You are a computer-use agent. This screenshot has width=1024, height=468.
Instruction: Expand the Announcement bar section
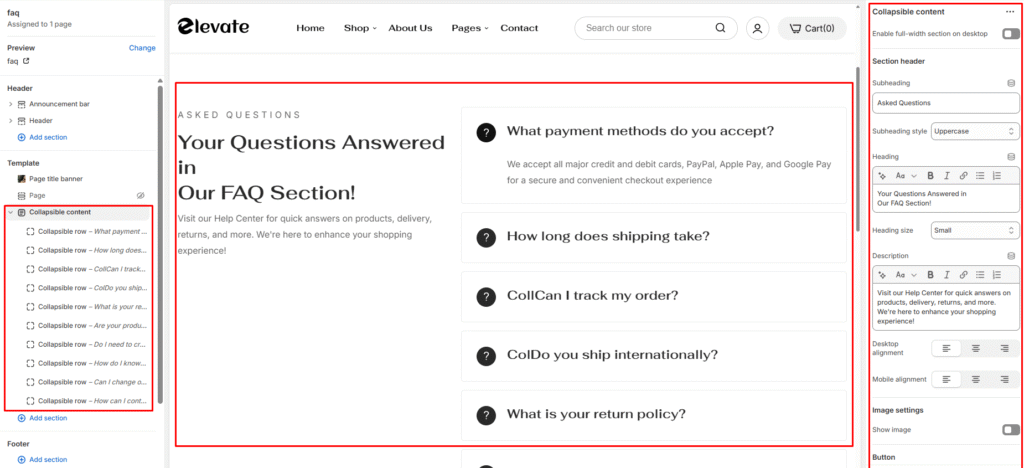click(10, 104)
